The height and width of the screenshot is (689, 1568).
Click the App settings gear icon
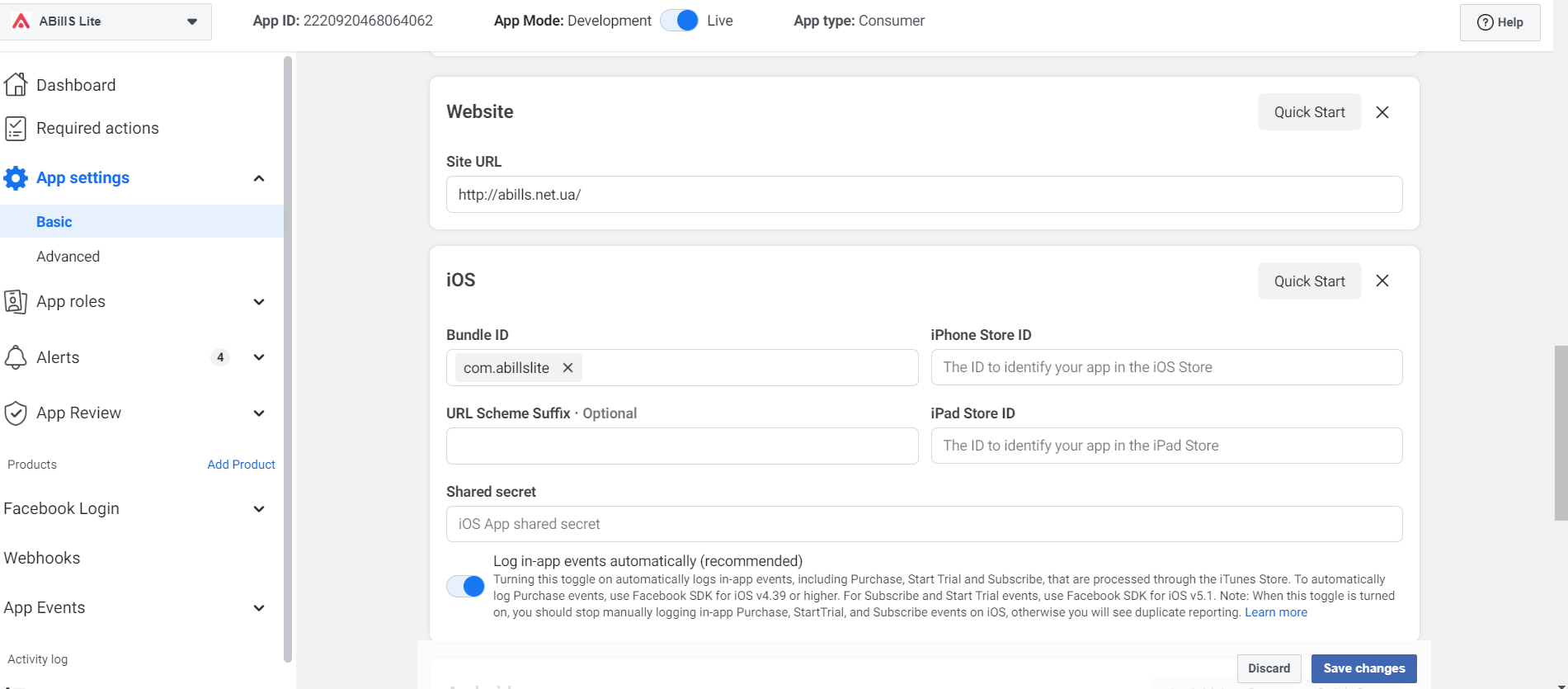[x=16, y=177]
